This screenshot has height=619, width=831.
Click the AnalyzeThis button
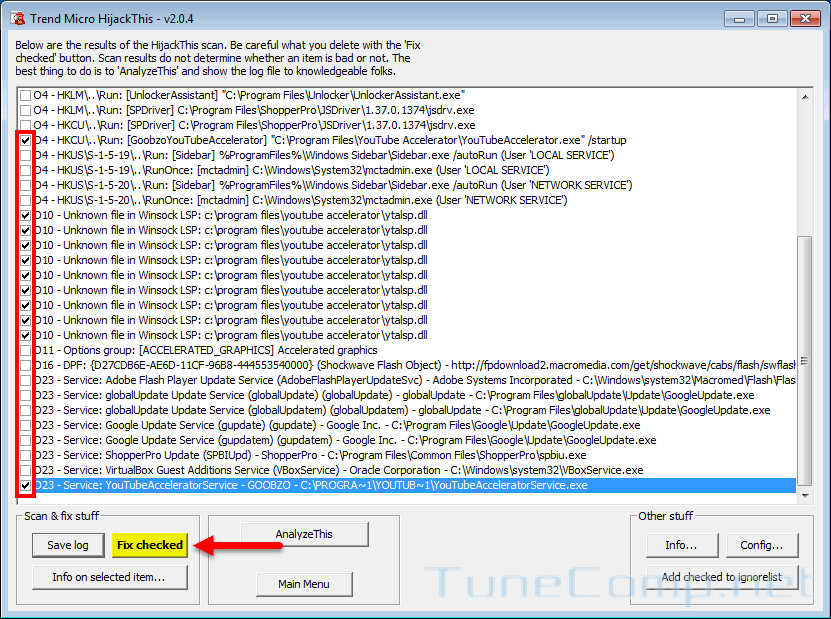point(304,534)
